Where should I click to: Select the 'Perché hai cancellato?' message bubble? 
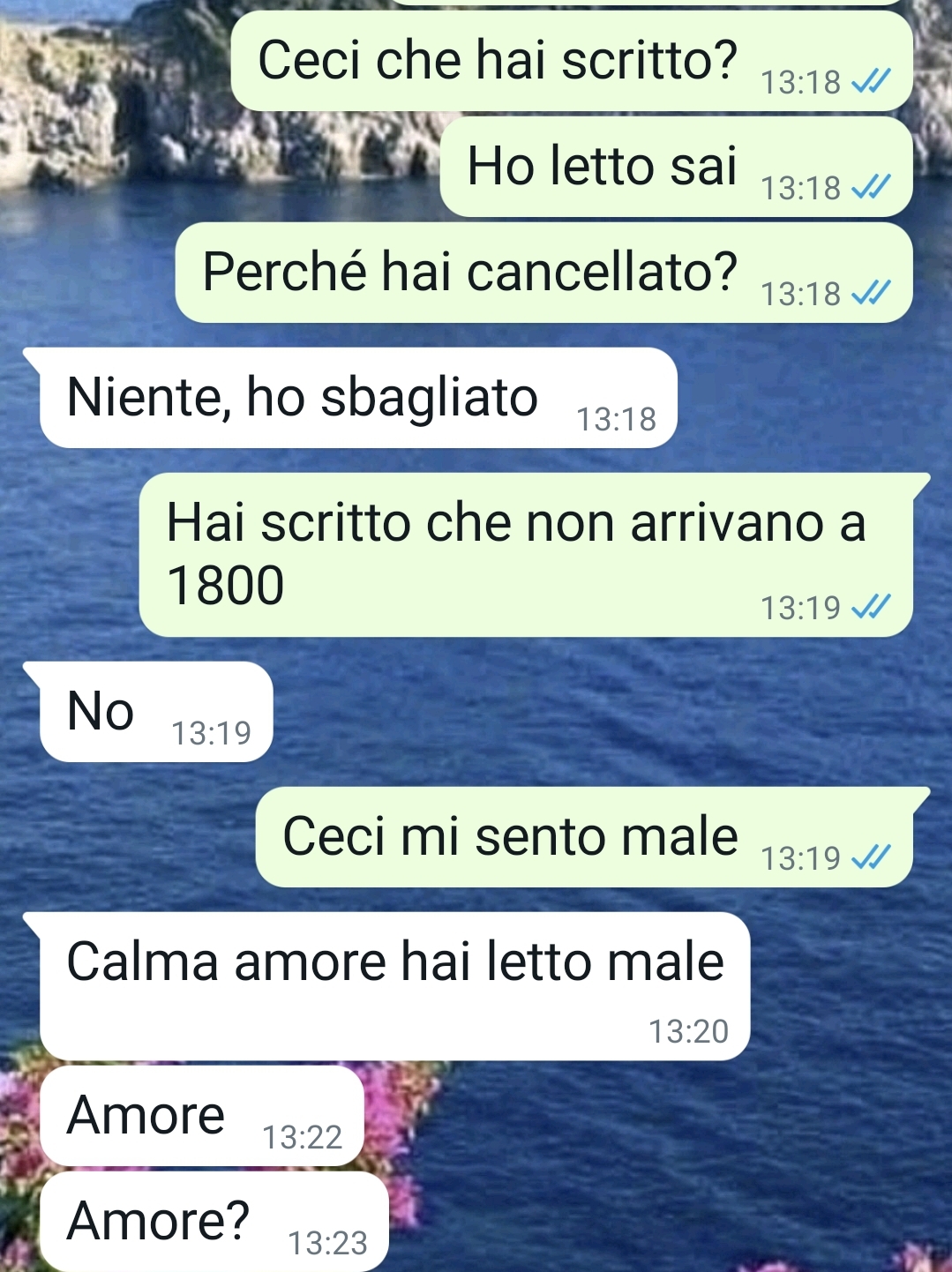543,273
